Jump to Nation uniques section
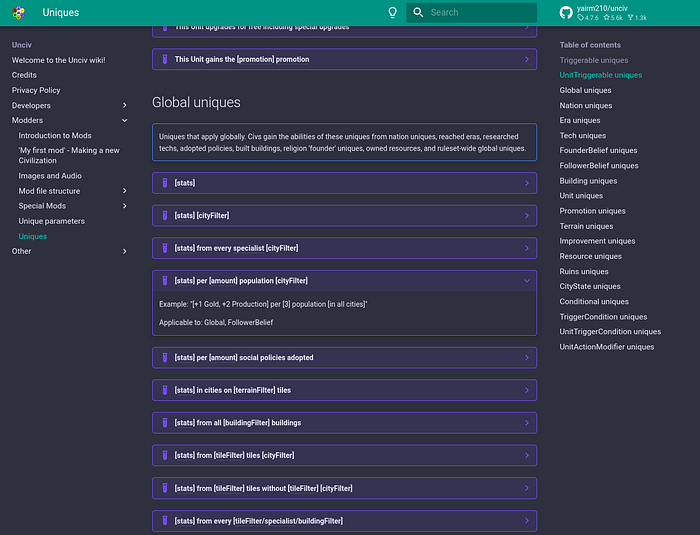 pos(586,105)
